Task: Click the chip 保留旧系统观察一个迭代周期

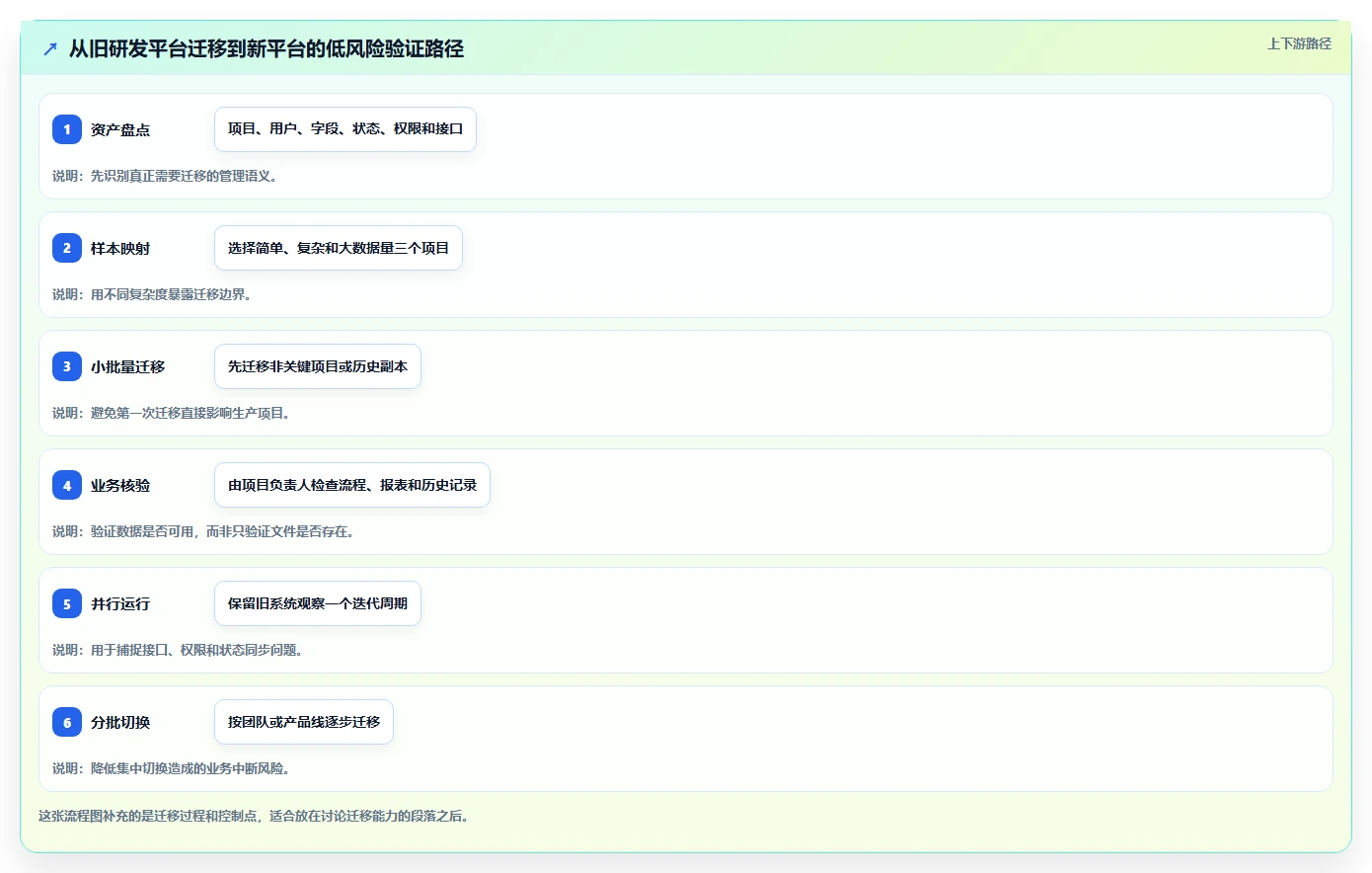Action: pos(318,603)
